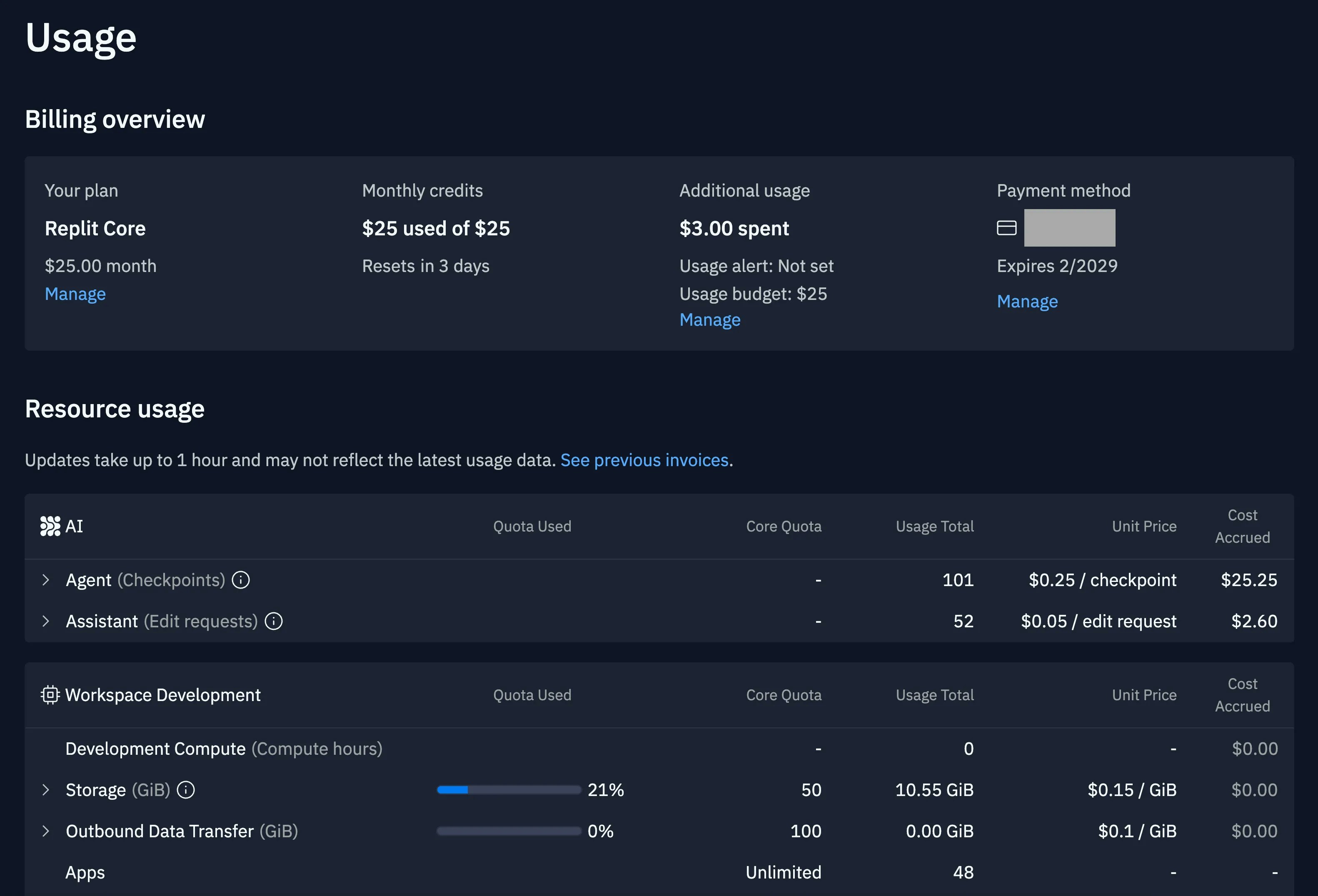Open Manage link under Payment method
Screen dimensions: 1318x896
pos(1027,301)
